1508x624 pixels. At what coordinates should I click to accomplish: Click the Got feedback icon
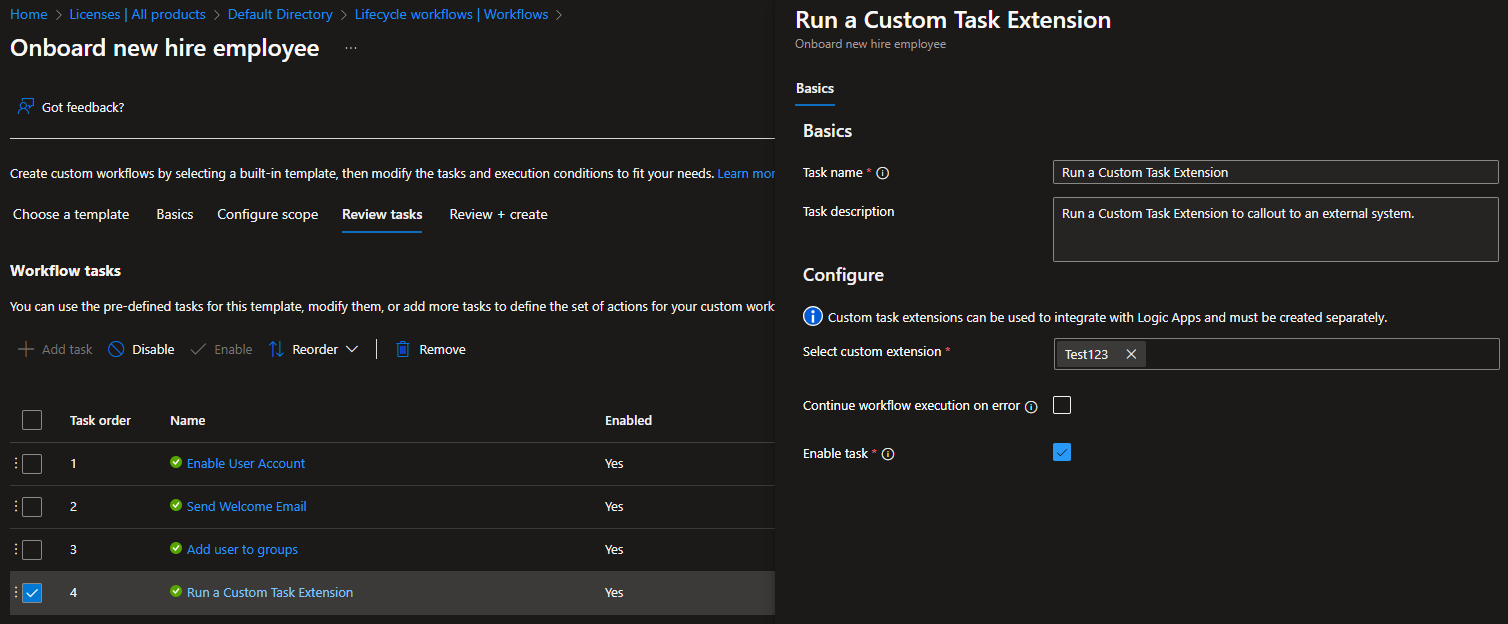[26, 107]
